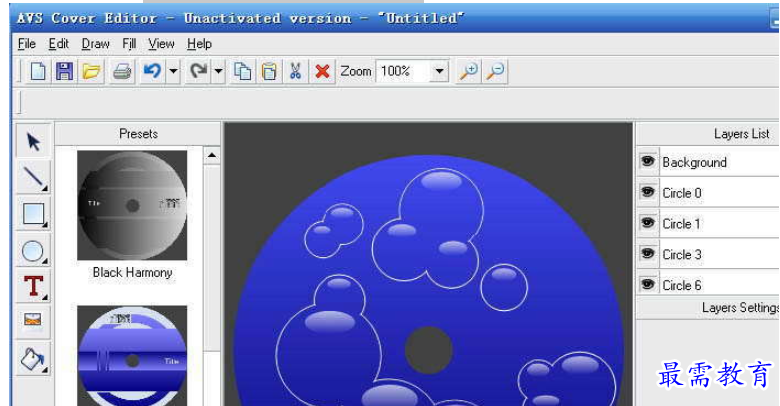Open the undo history dropdown arrow
Viewport: 780px width, 406px height.
point(173,71)
